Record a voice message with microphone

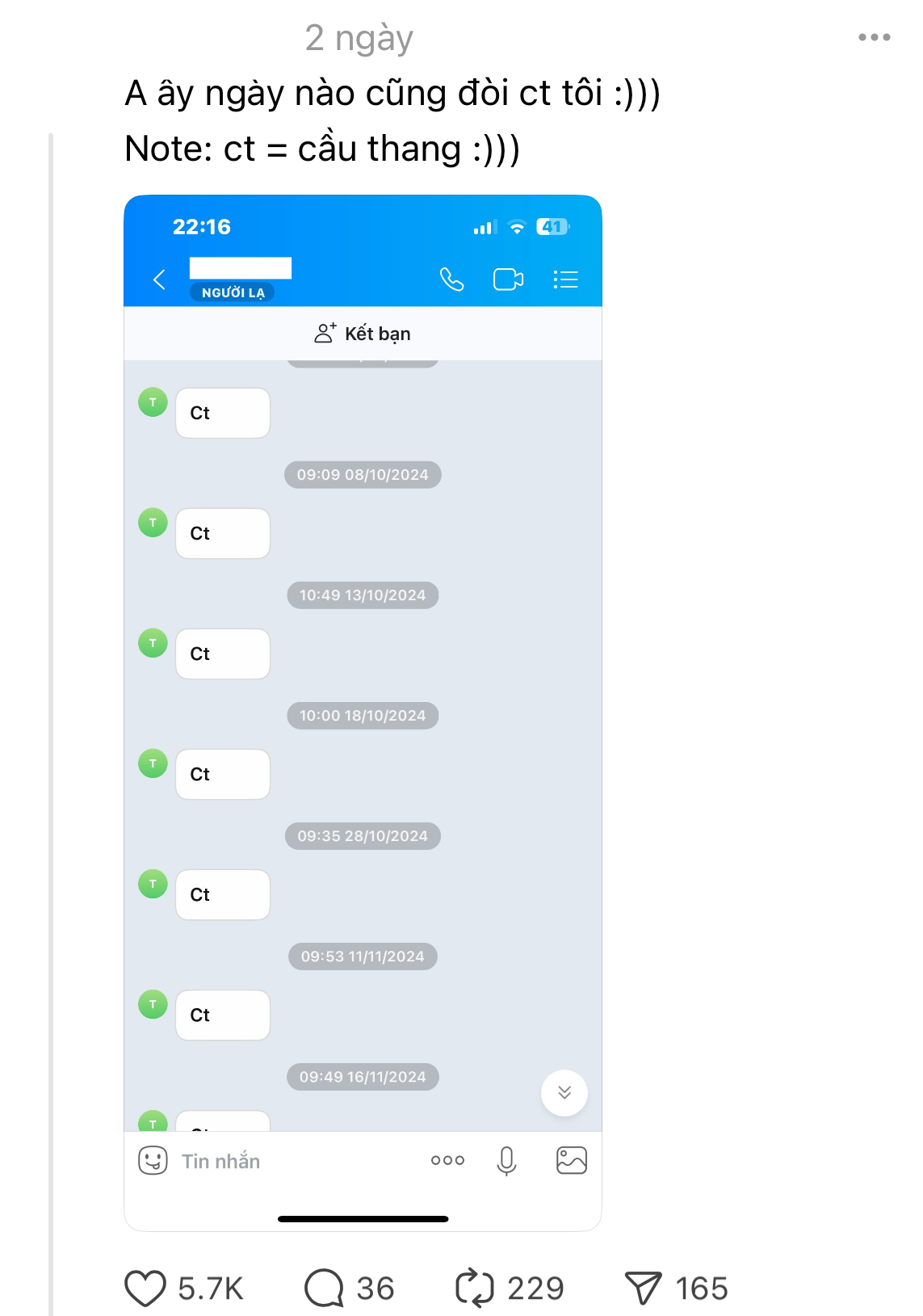coord(506,1161)
